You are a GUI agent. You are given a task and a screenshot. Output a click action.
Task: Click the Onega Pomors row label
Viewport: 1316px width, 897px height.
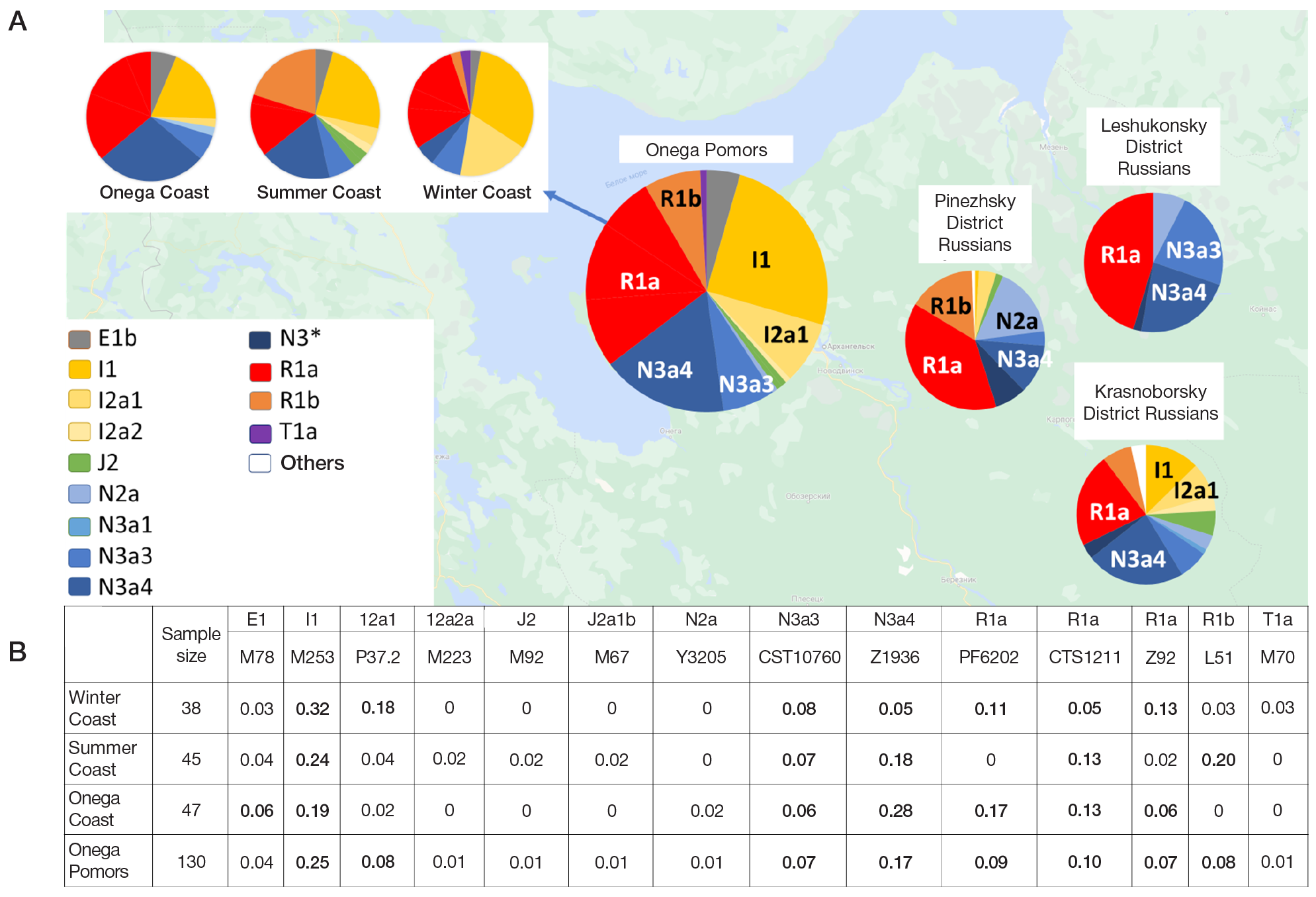99,861
